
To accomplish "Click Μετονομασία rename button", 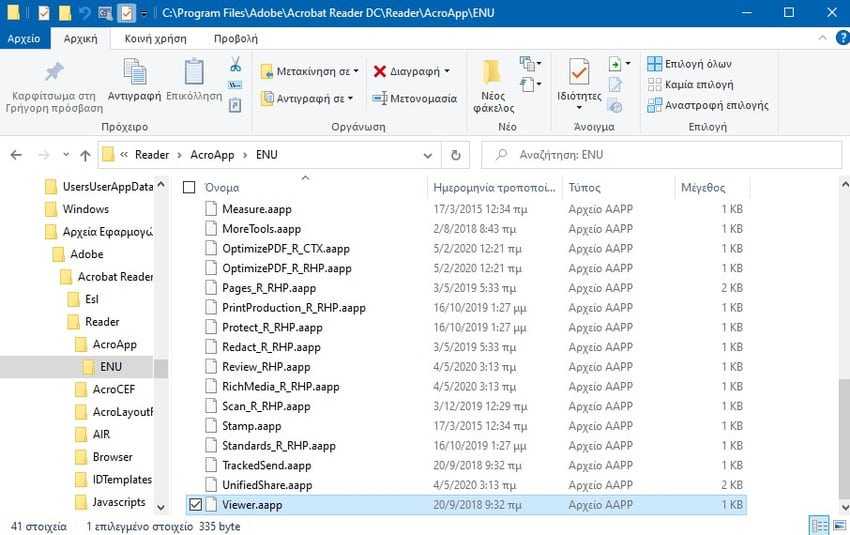I will (415, 99).
